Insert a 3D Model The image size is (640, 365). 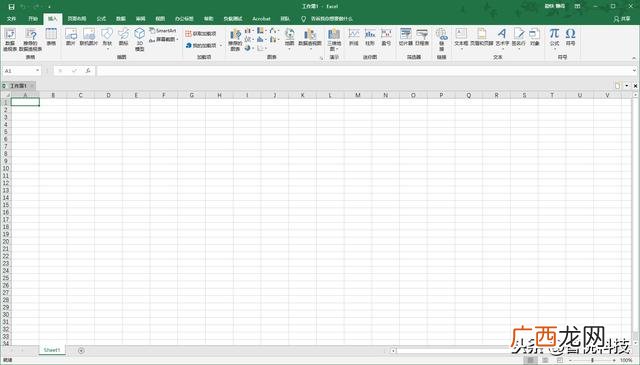140,40
